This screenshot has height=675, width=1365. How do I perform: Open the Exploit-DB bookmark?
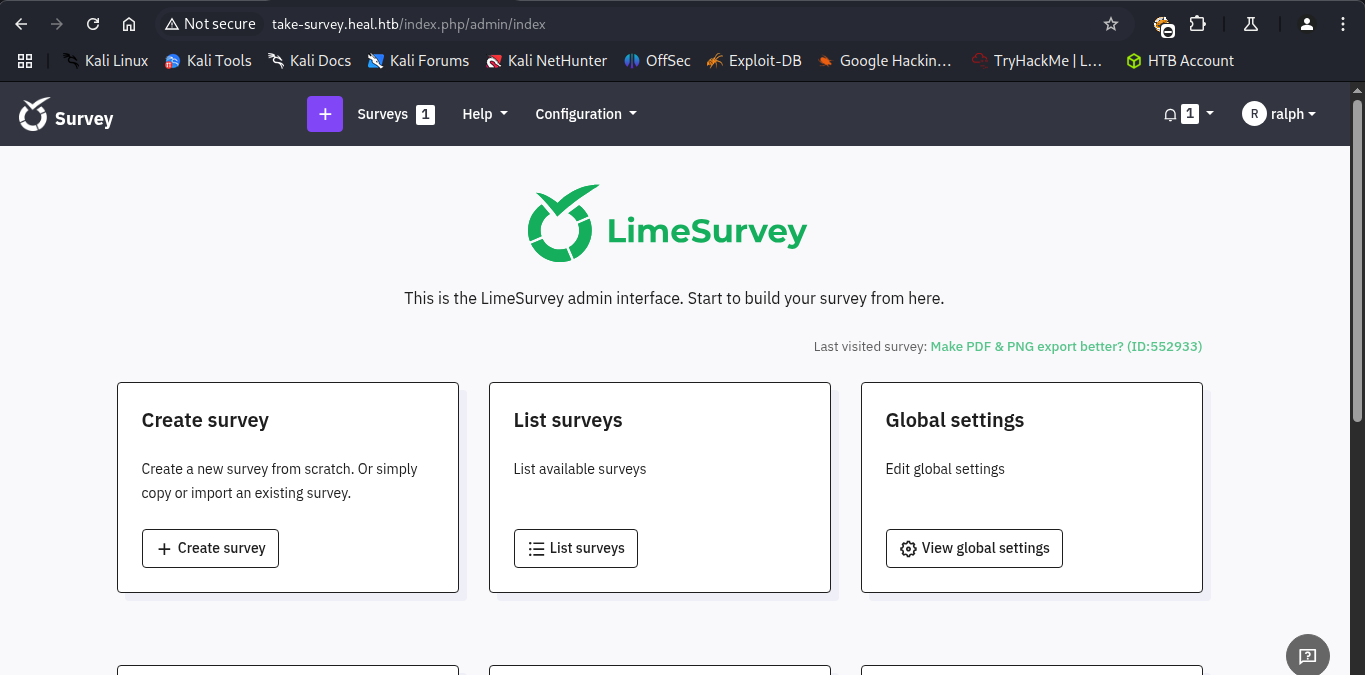[x=753, y=61]
